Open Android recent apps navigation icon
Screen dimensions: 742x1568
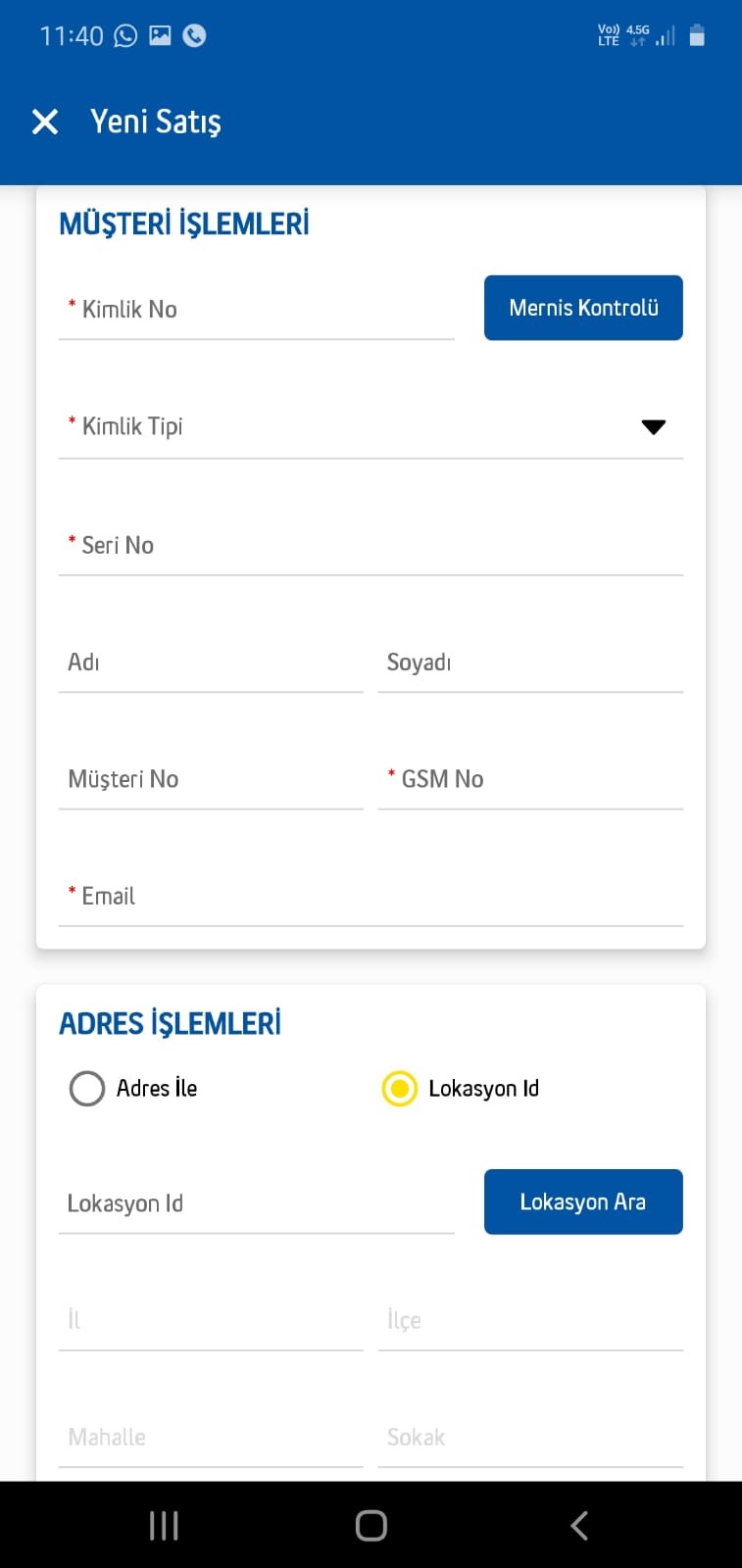click(x=164, y=1525)
